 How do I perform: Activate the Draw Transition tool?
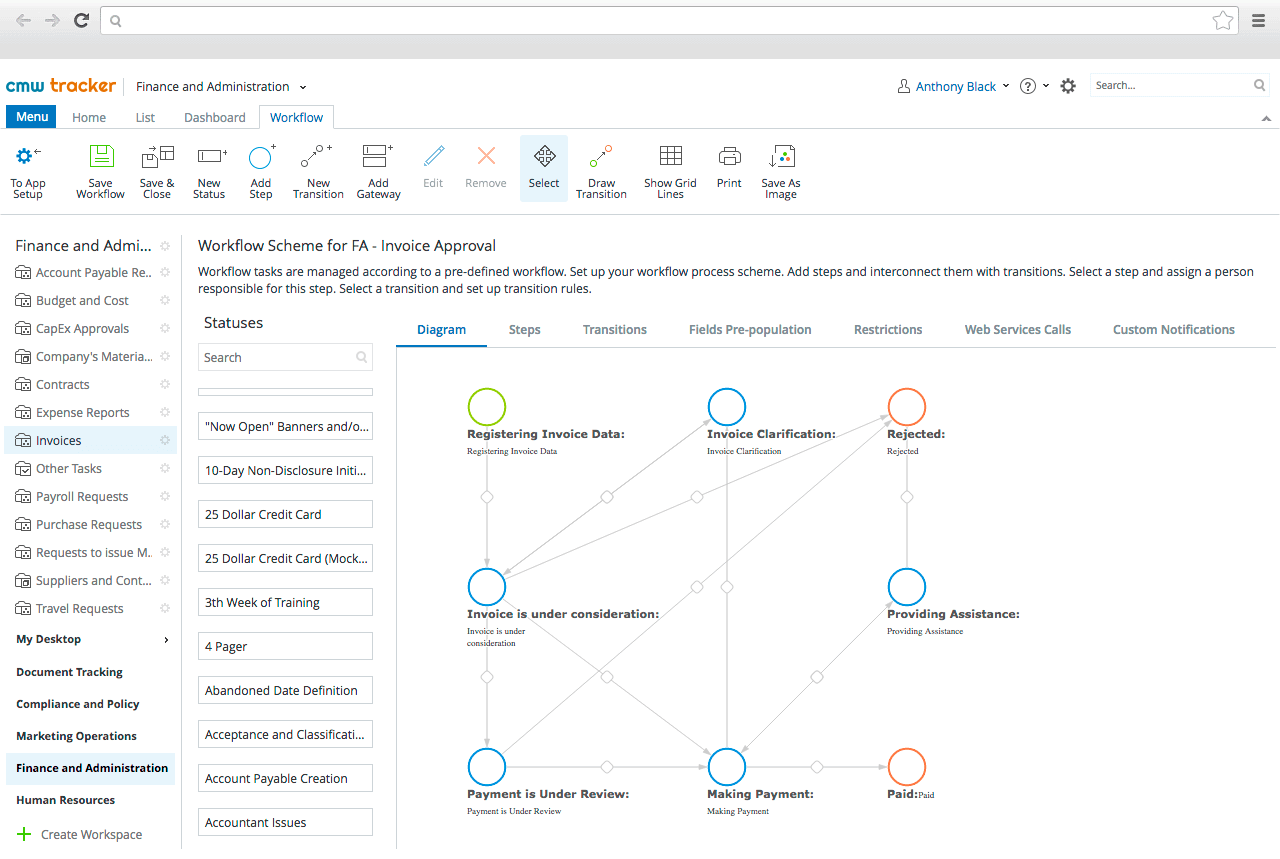coord(600,170)
